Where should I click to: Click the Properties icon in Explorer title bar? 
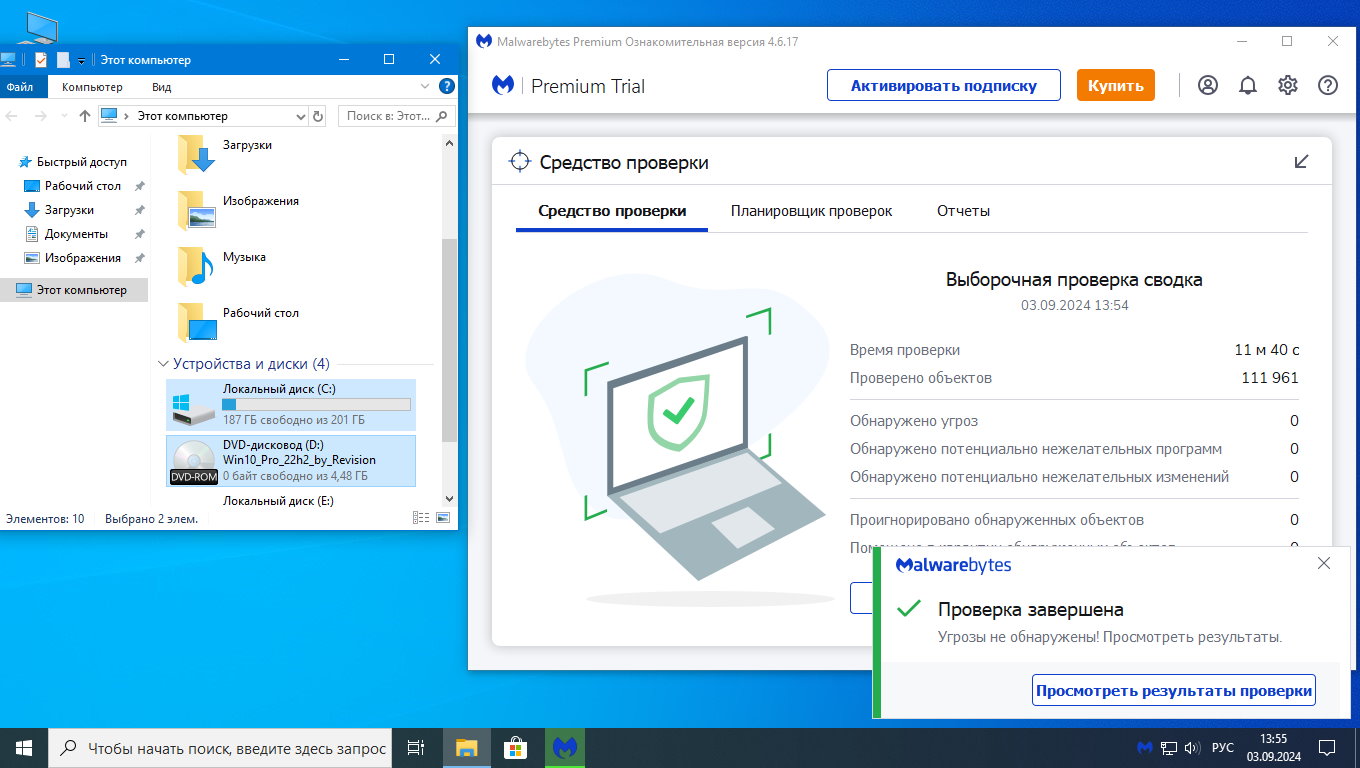coord(41,59)
